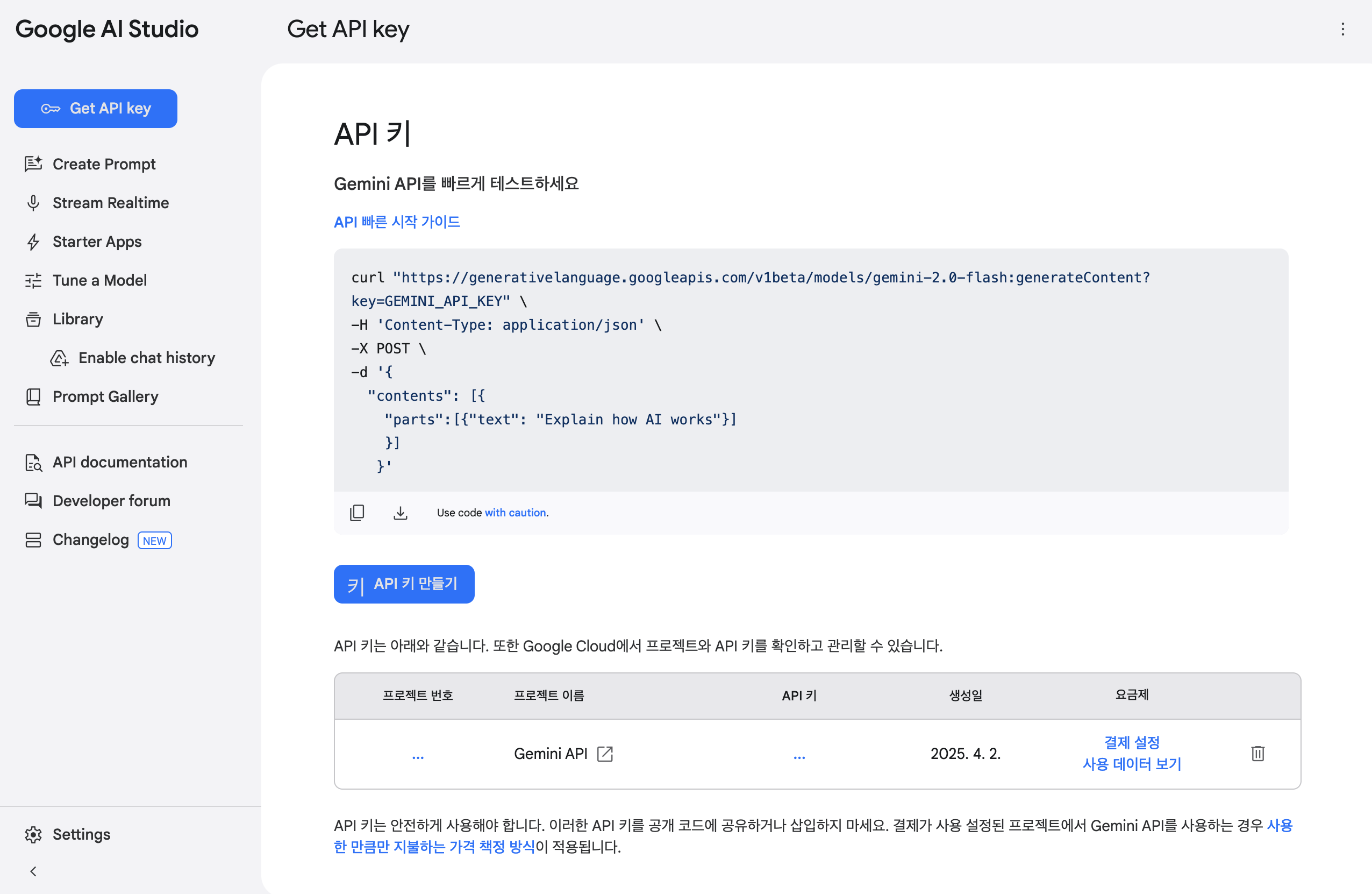This screenshot has width=1372, height=894.
Task: Click the 2025. 4. 2. creation date
Action: pyautogui.click(x=966, y=754)
